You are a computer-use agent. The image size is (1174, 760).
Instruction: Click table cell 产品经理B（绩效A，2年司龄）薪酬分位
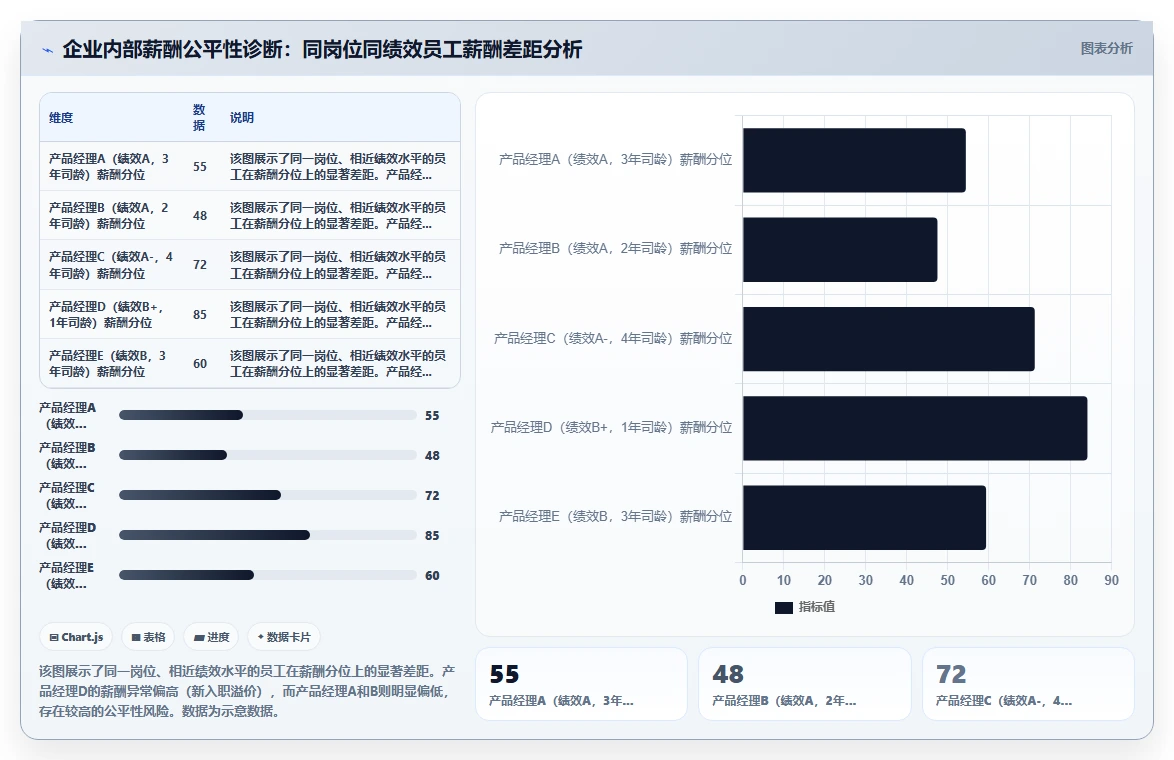click(x=112, y=216)
